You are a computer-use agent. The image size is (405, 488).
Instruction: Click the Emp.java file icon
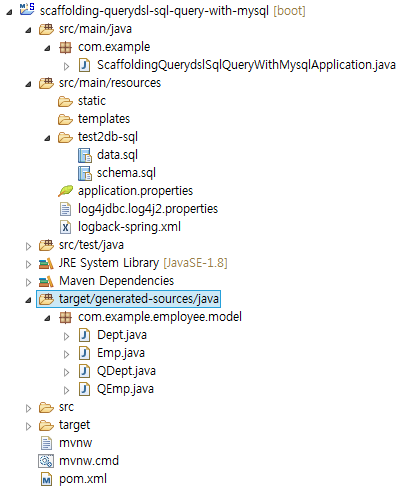84,353
